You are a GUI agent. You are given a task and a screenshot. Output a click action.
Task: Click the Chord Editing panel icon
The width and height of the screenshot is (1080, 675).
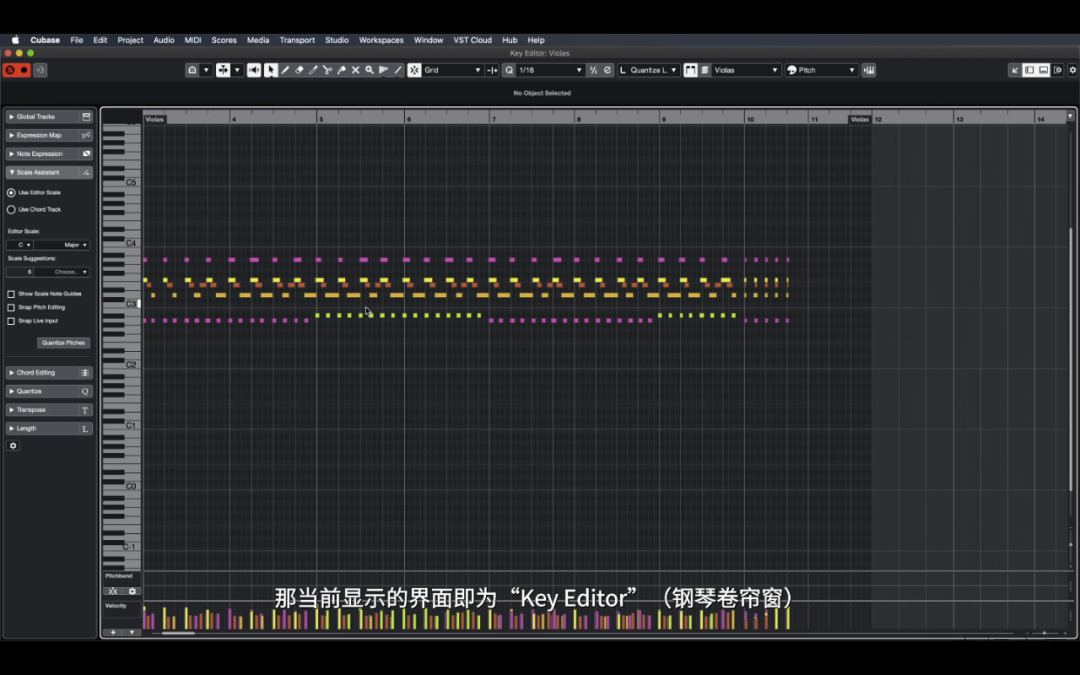pos(85,373)
